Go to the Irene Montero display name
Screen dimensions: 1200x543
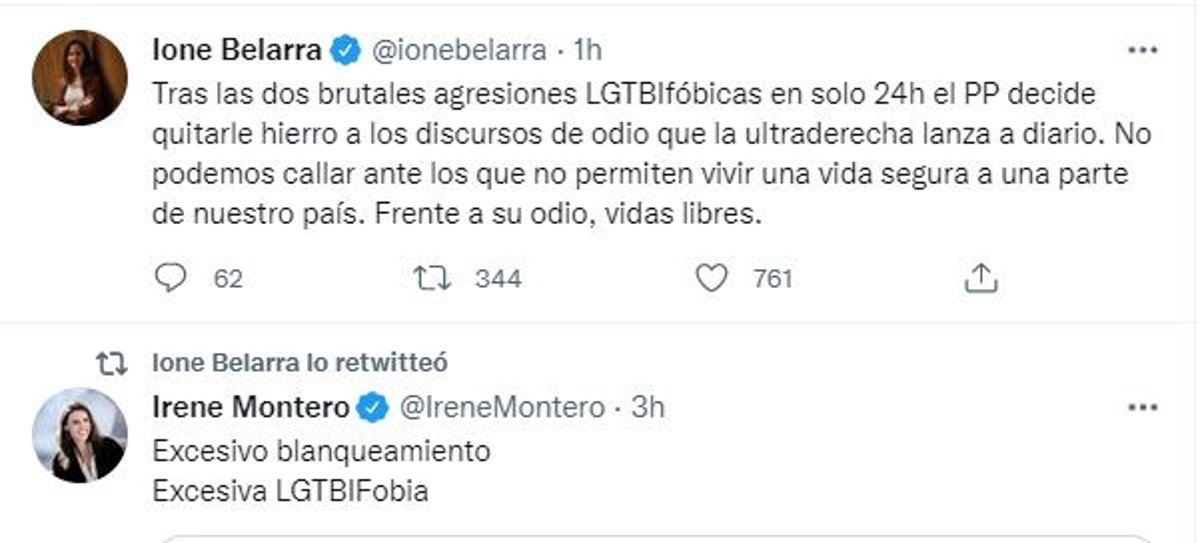click(251, 408)
